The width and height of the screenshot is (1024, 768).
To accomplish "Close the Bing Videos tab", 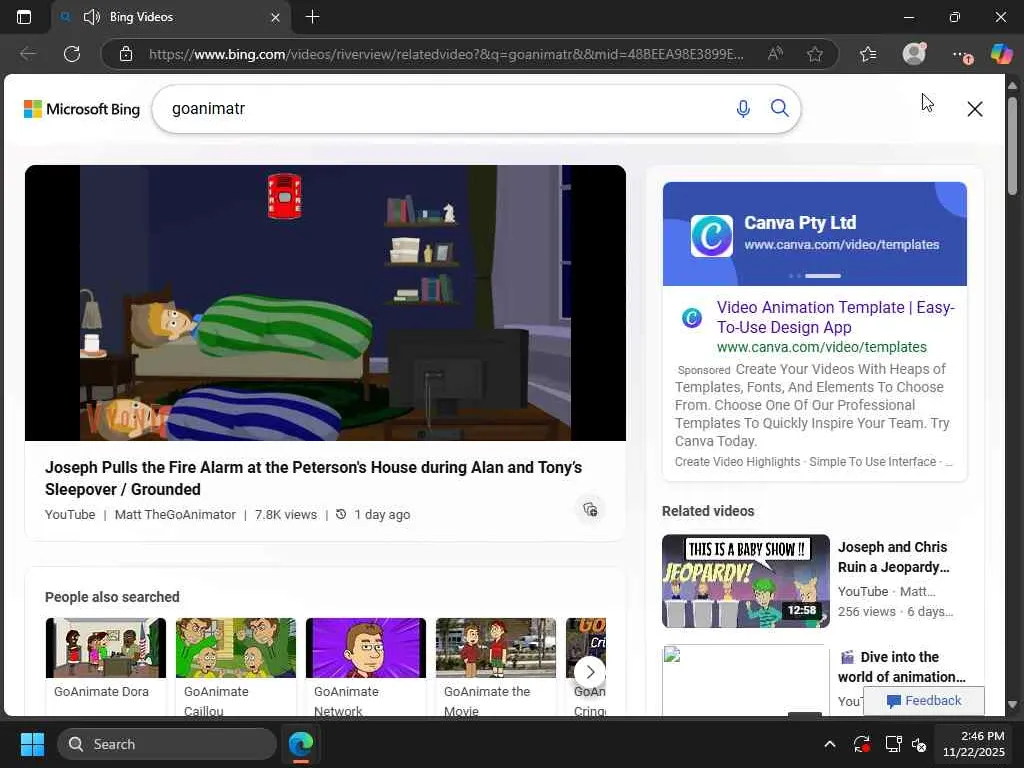I will (276, 18).
